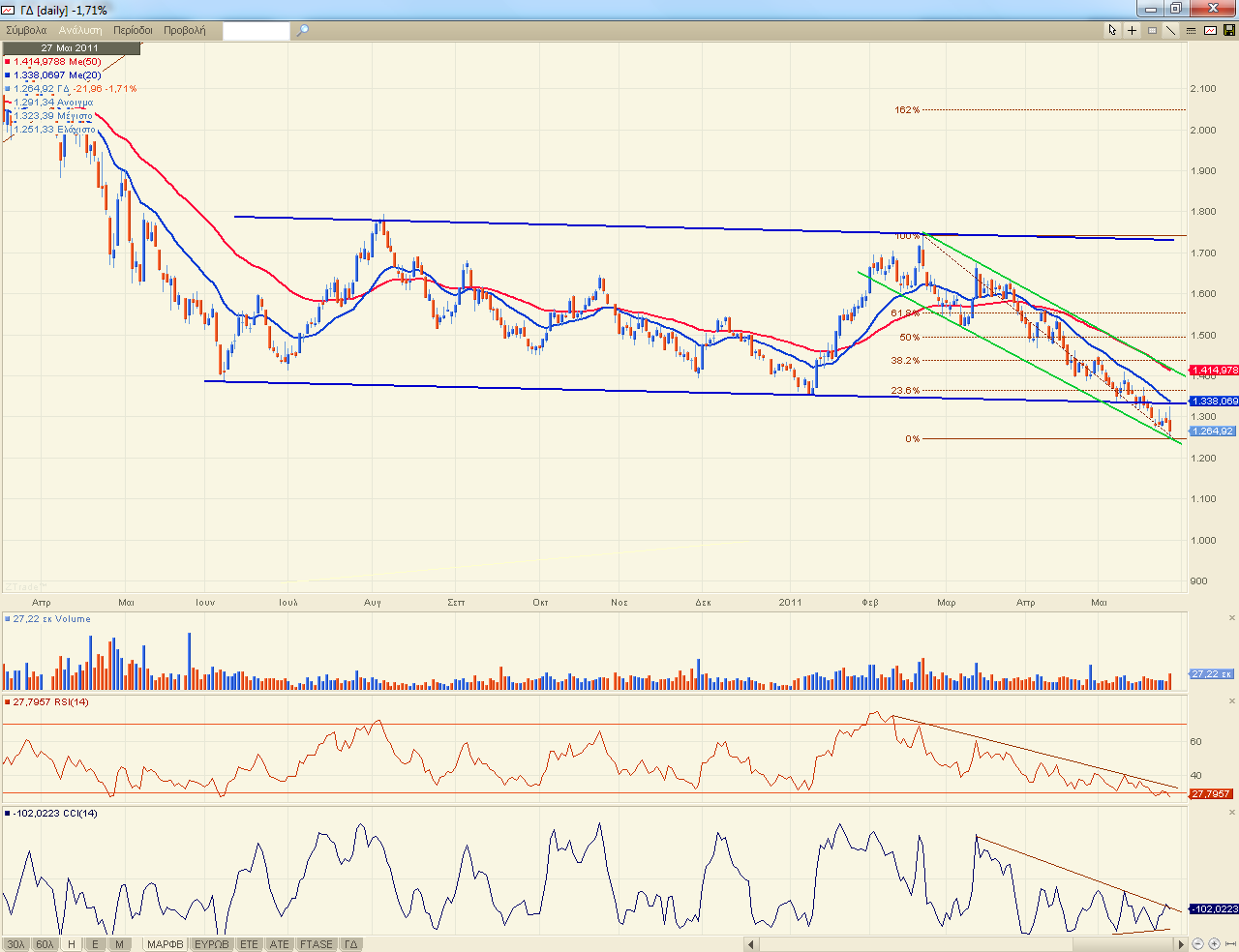
Task: Click the application icon in title bar
Action: click(10, 9)
